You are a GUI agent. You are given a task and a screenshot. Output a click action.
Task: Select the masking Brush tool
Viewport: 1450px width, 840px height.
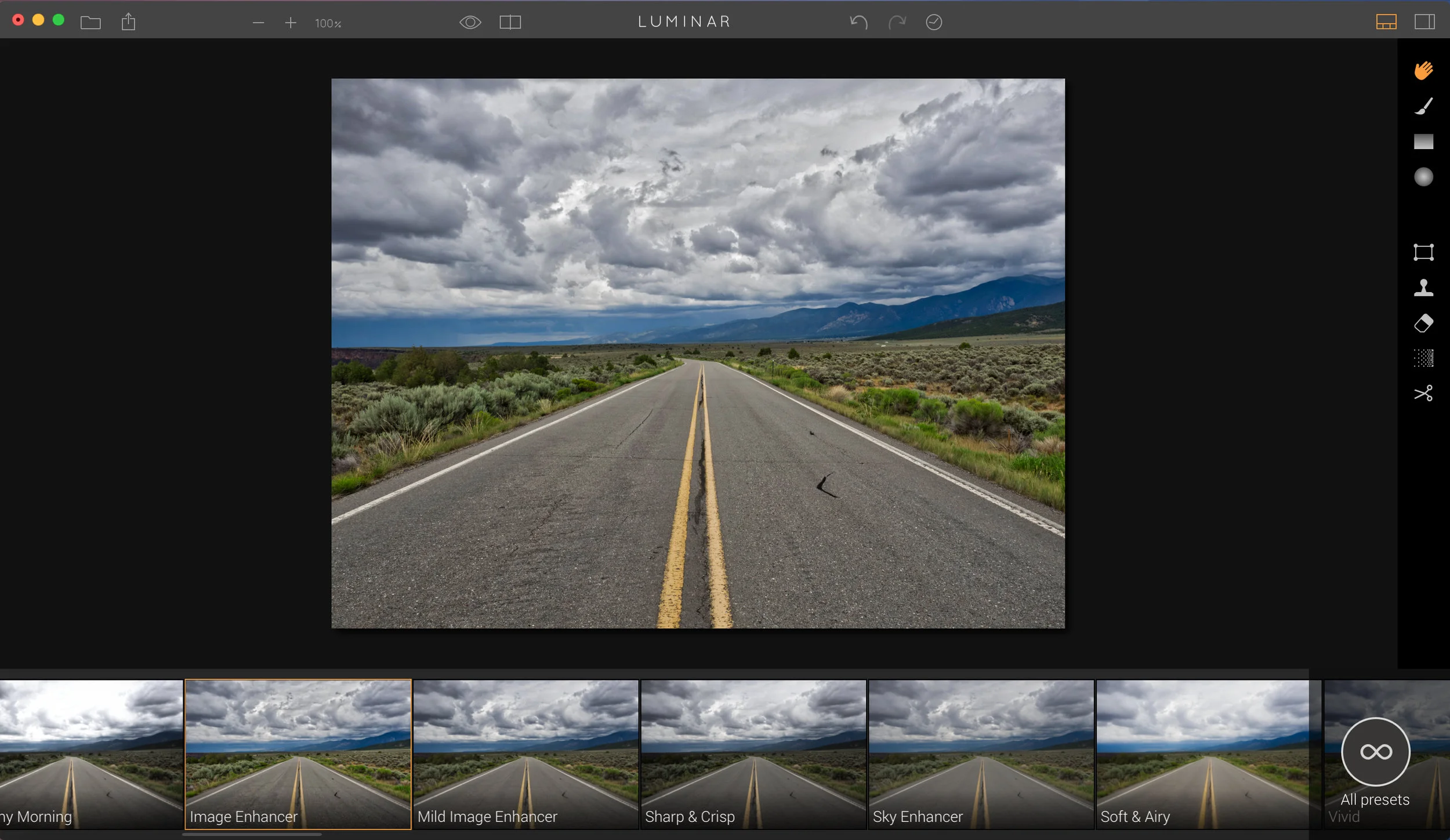pyautogui.click(x=1423, y=106)
